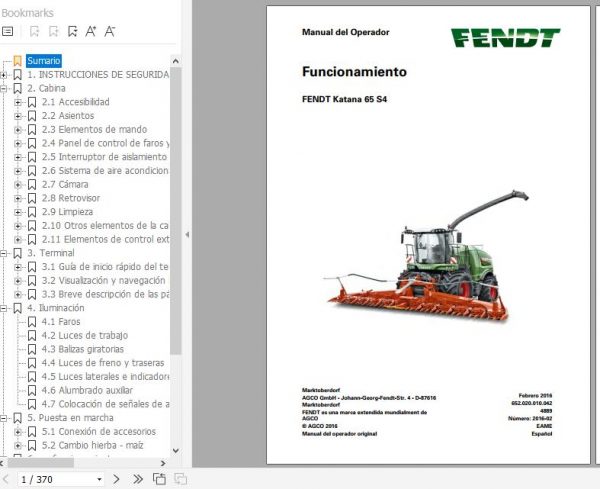Open the 5.2 Cambio hierba - maíz bookmark
The height and width of the screenshot is (489, 600).
pos(92,445)
